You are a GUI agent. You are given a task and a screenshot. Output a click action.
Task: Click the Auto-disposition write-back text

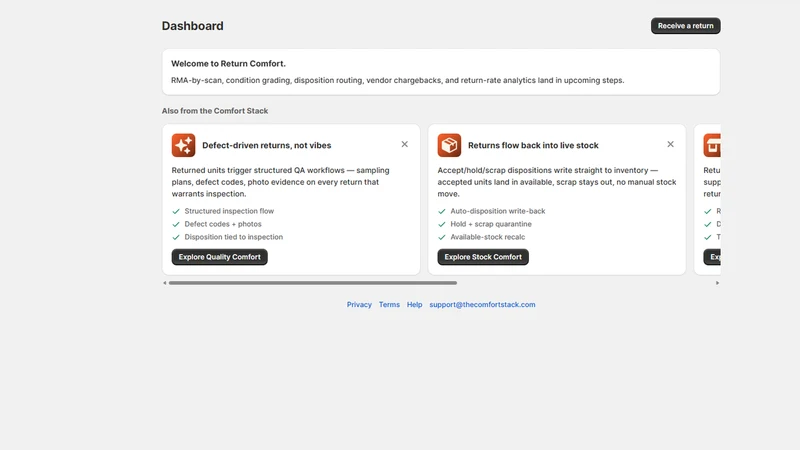[497, 211]
